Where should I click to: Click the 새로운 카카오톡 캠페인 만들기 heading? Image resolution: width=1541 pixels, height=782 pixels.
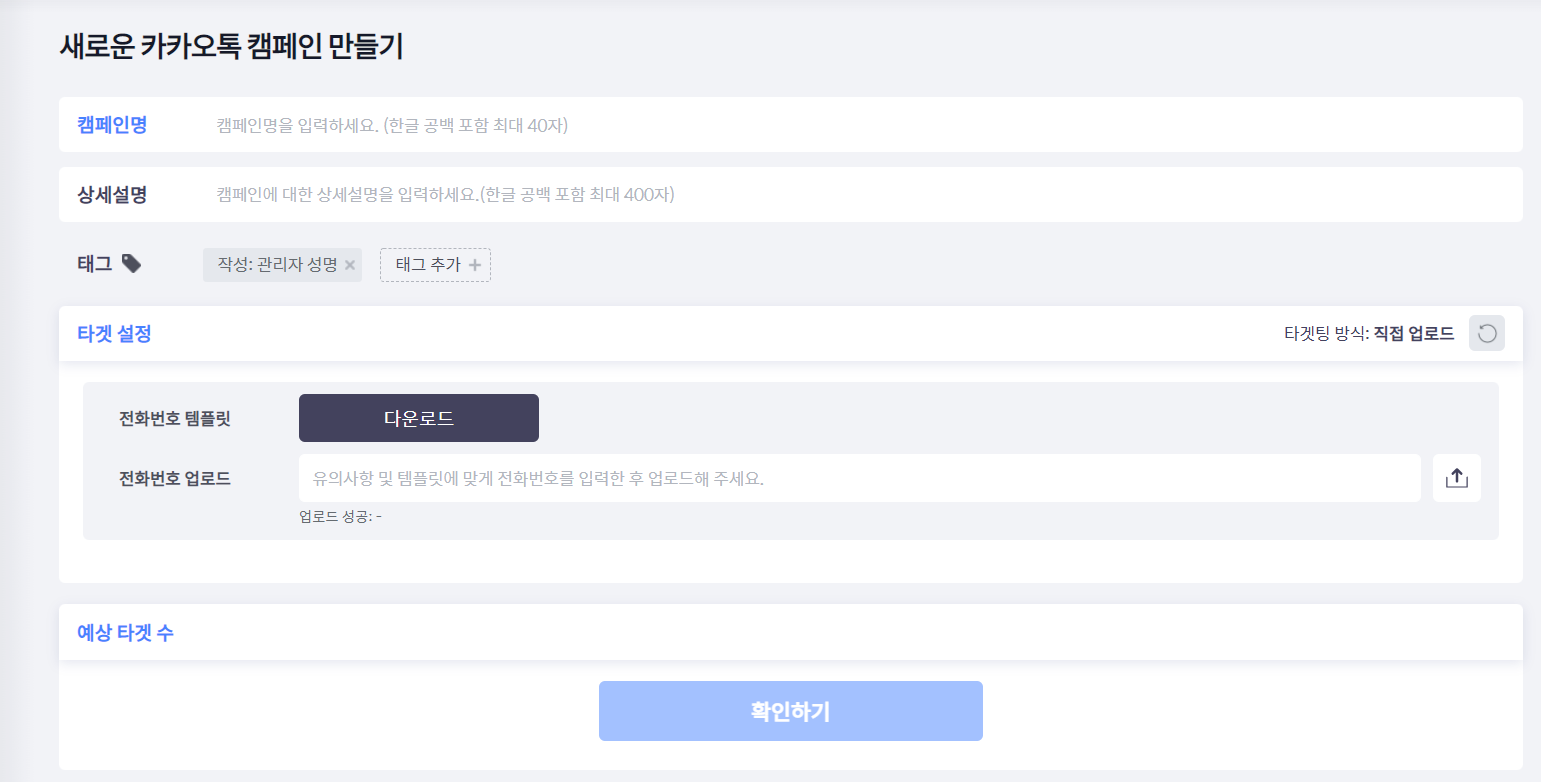[x=231, y=46]
